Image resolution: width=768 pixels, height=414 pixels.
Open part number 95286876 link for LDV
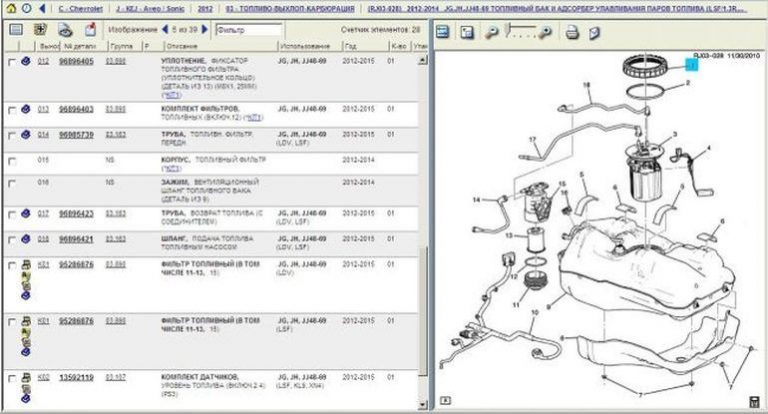[x=75, y=264]
